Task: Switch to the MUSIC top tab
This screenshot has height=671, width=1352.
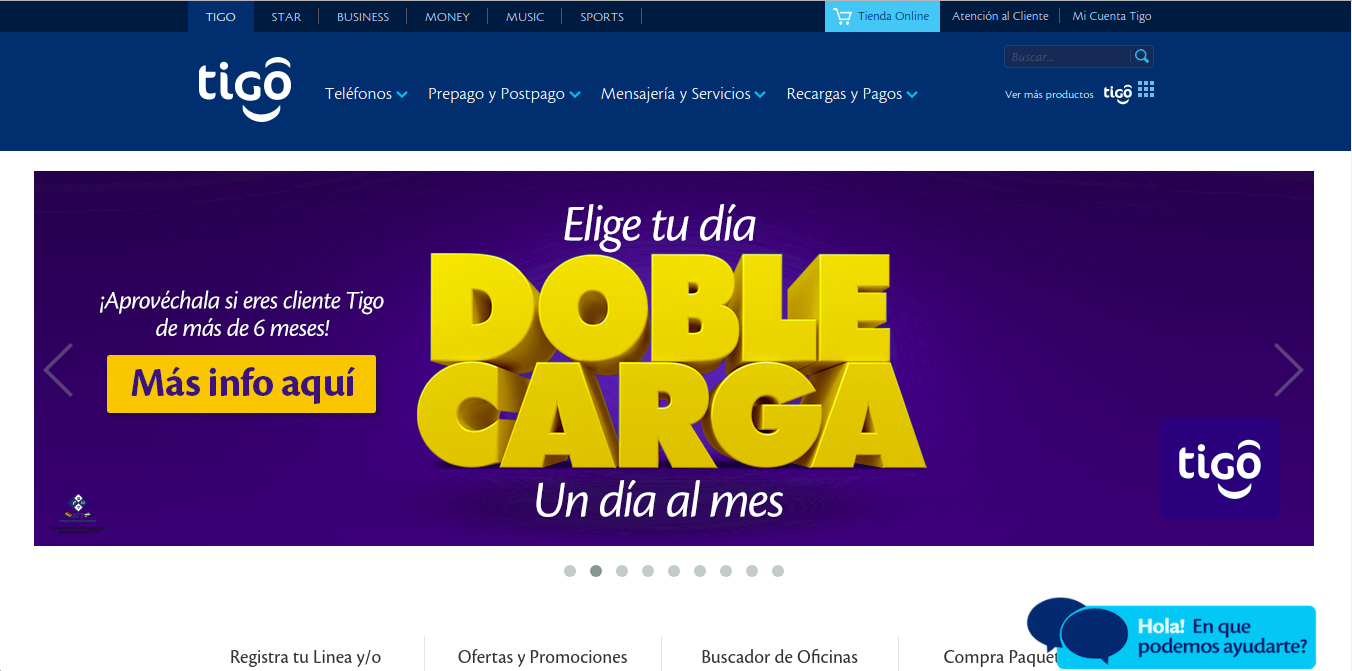Action: tap(525, 17)
